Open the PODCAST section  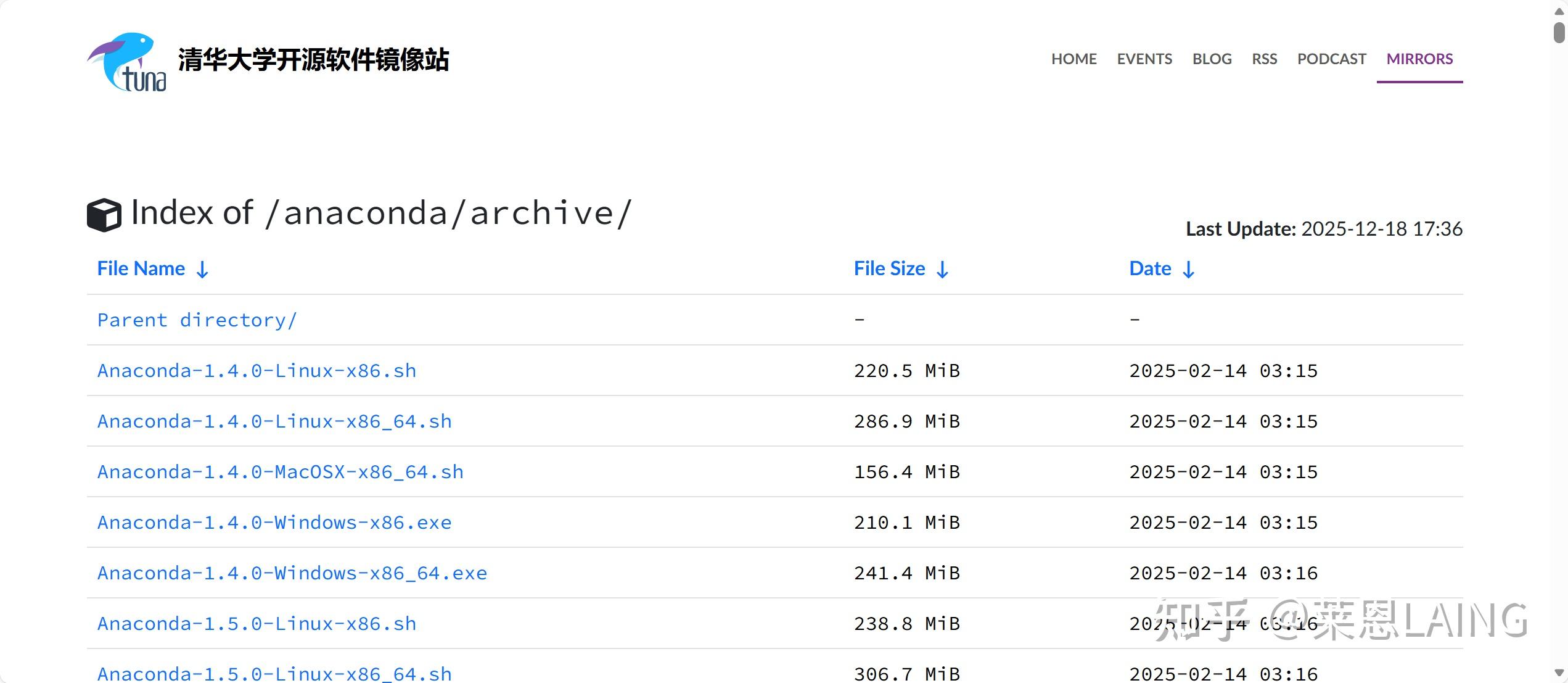coord(1331,59)
